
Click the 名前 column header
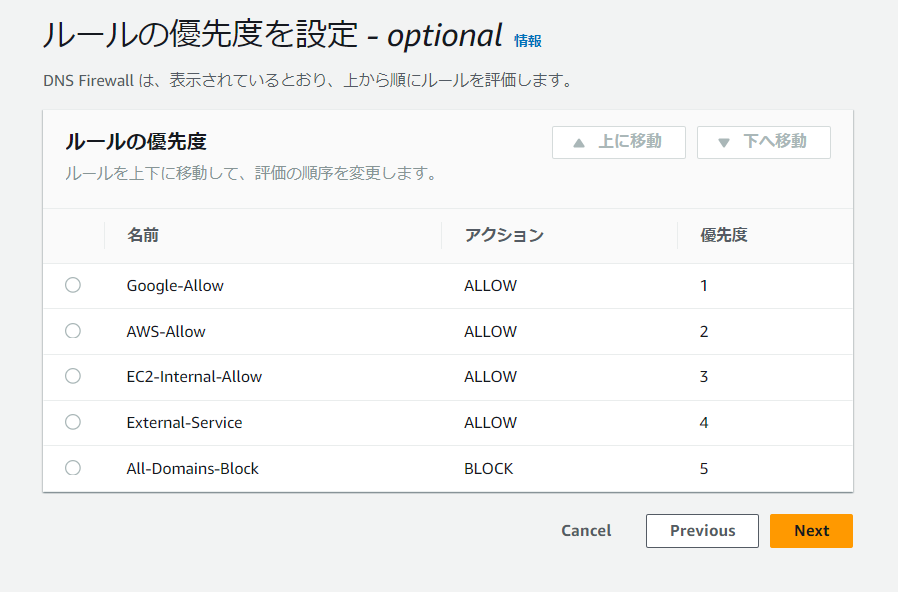pyautogui.click(x=143, y=236)
